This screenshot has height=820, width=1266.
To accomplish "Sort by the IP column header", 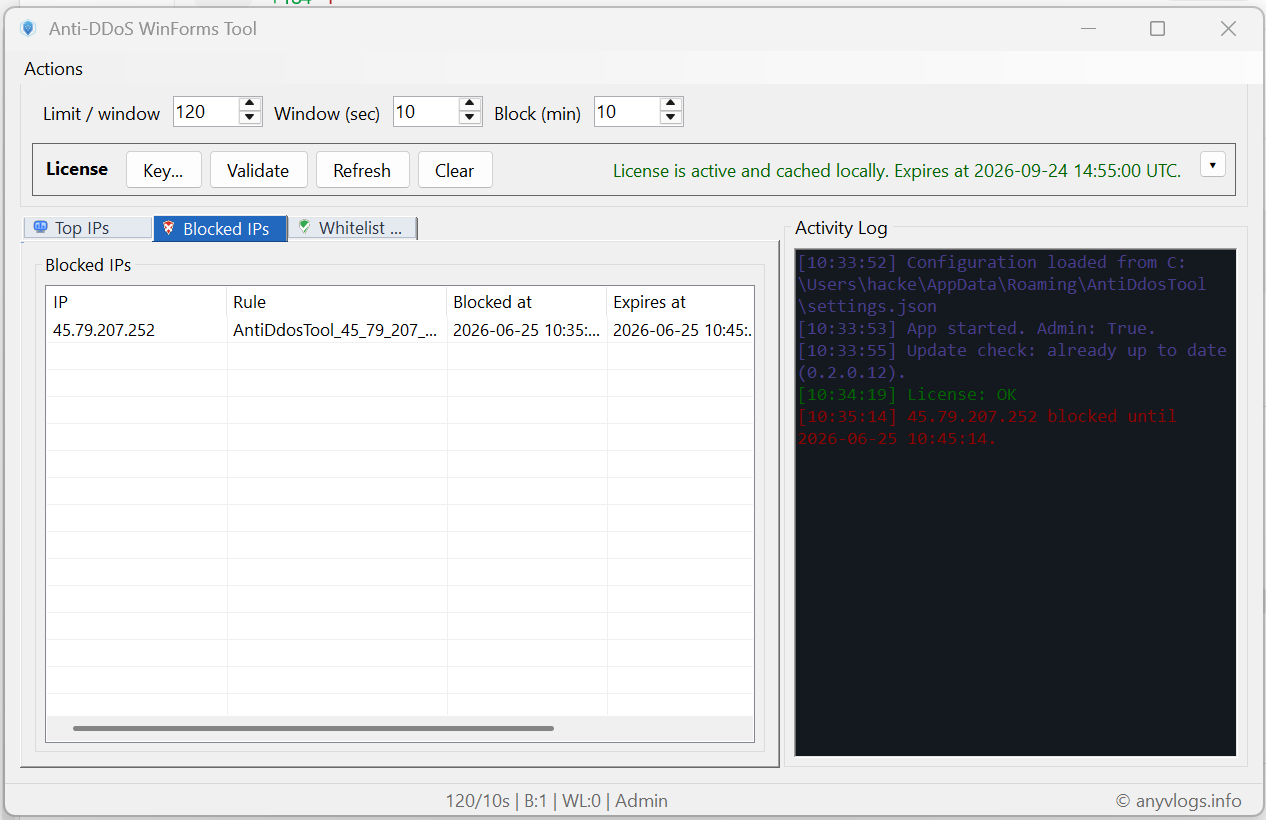I will click(x=137, y=302).
